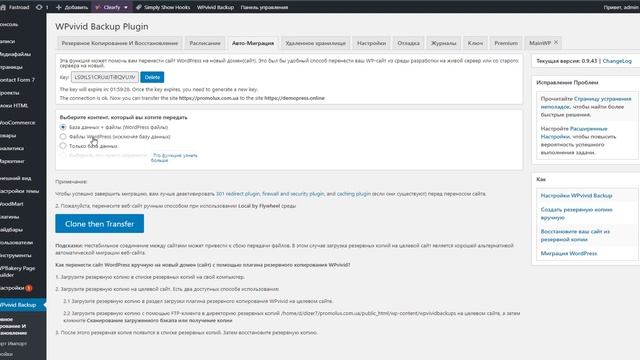Open firewall and security plugin link
Image resolution: width=640 pixels, height=360 pixels.
pos(293,194)
